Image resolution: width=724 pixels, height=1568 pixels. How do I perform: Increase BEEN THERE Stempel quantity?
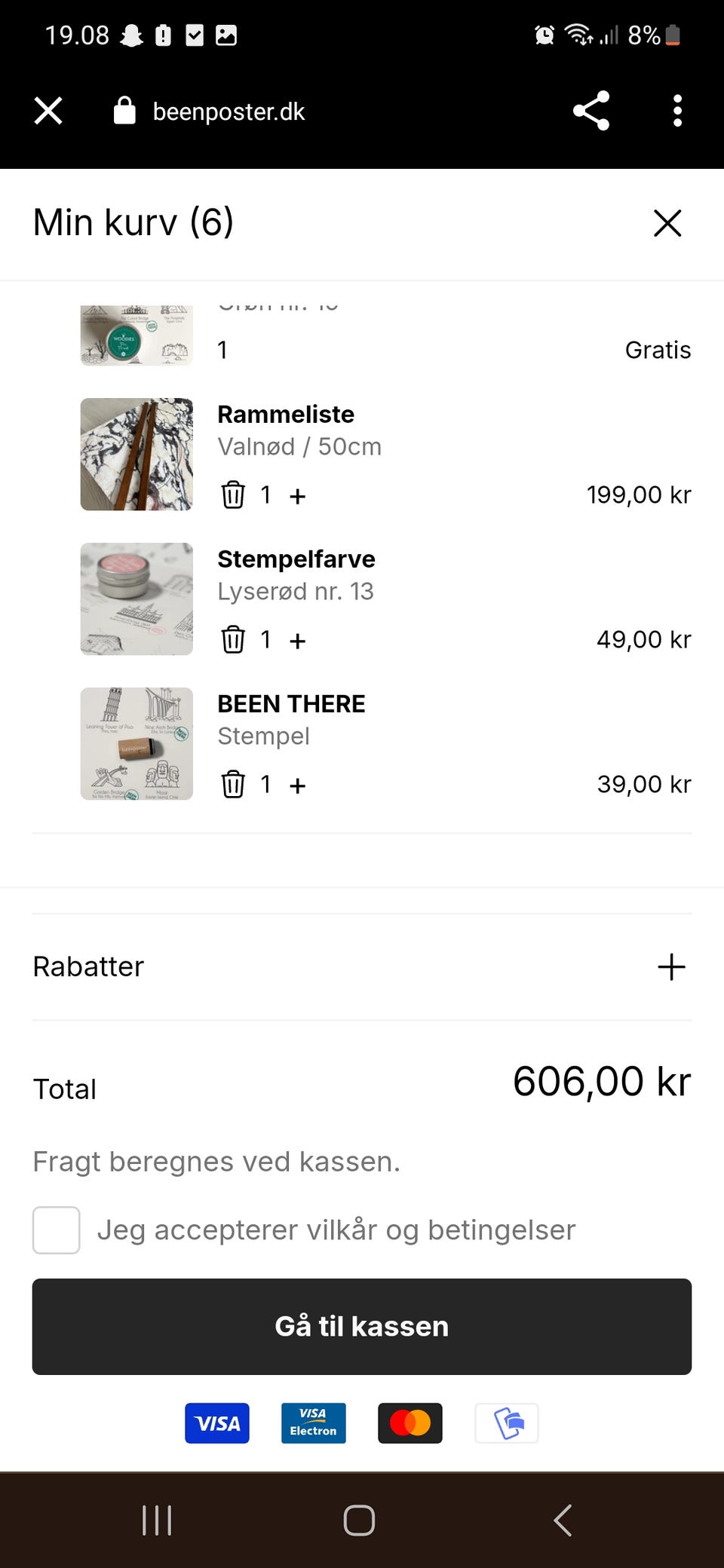(x=298, y=786)
